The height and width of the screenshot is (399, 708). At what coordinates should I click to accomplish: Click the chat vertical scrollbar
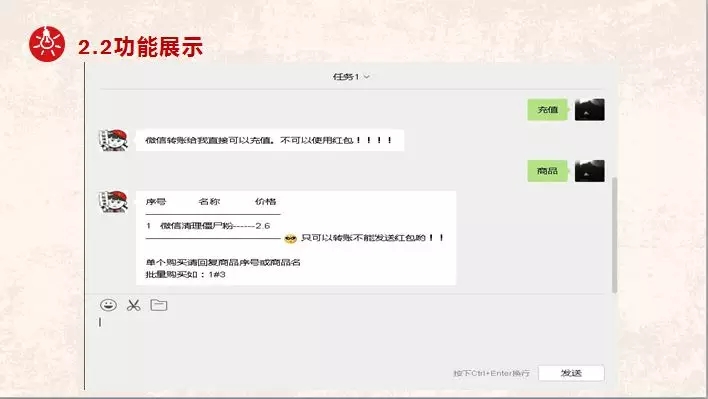[614, 235]
